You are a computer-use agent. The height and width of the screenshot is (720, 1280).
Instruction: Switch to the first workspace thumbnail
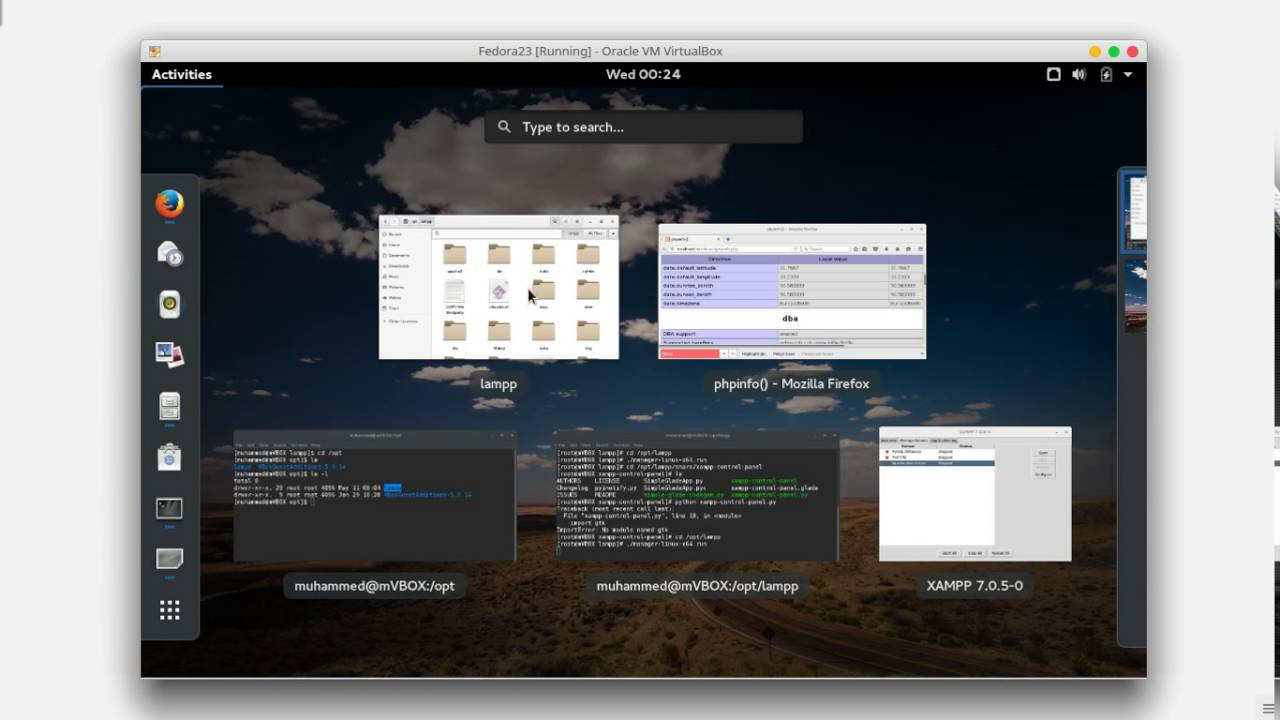click(1134, 213)
